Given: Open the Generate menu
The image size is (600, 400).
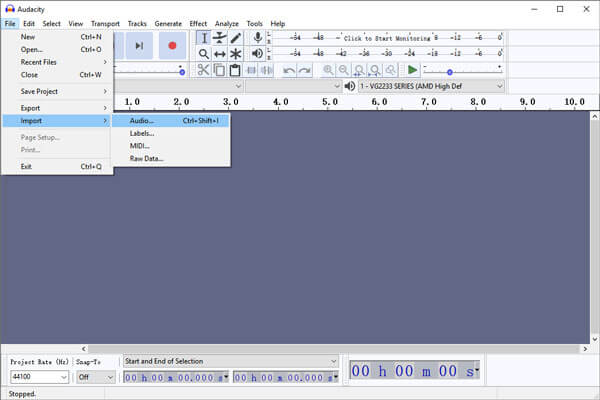Looking at the screenshot, I should pos(168,24).
